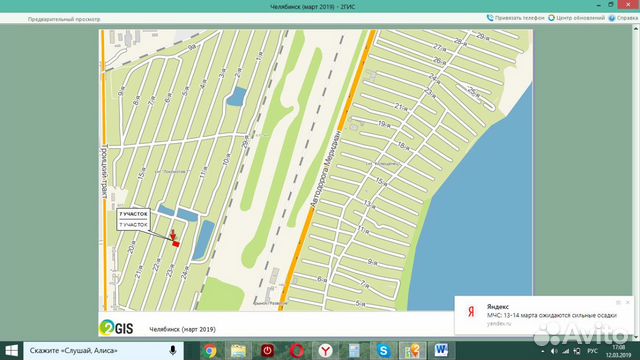Open the Справка help menu
The height and width of the screenshot is (360, 640).
[x=623, y=18]
